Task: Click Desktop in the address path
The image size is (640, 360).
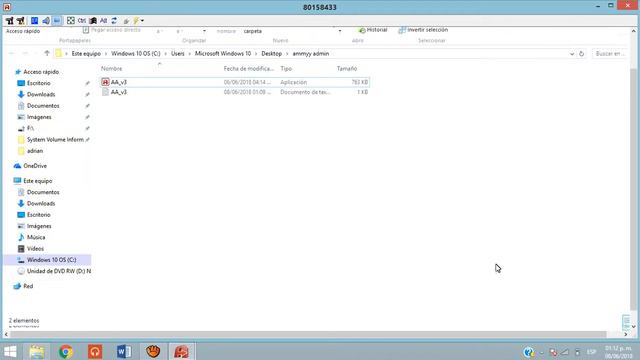Action: [x=271, y=53]
